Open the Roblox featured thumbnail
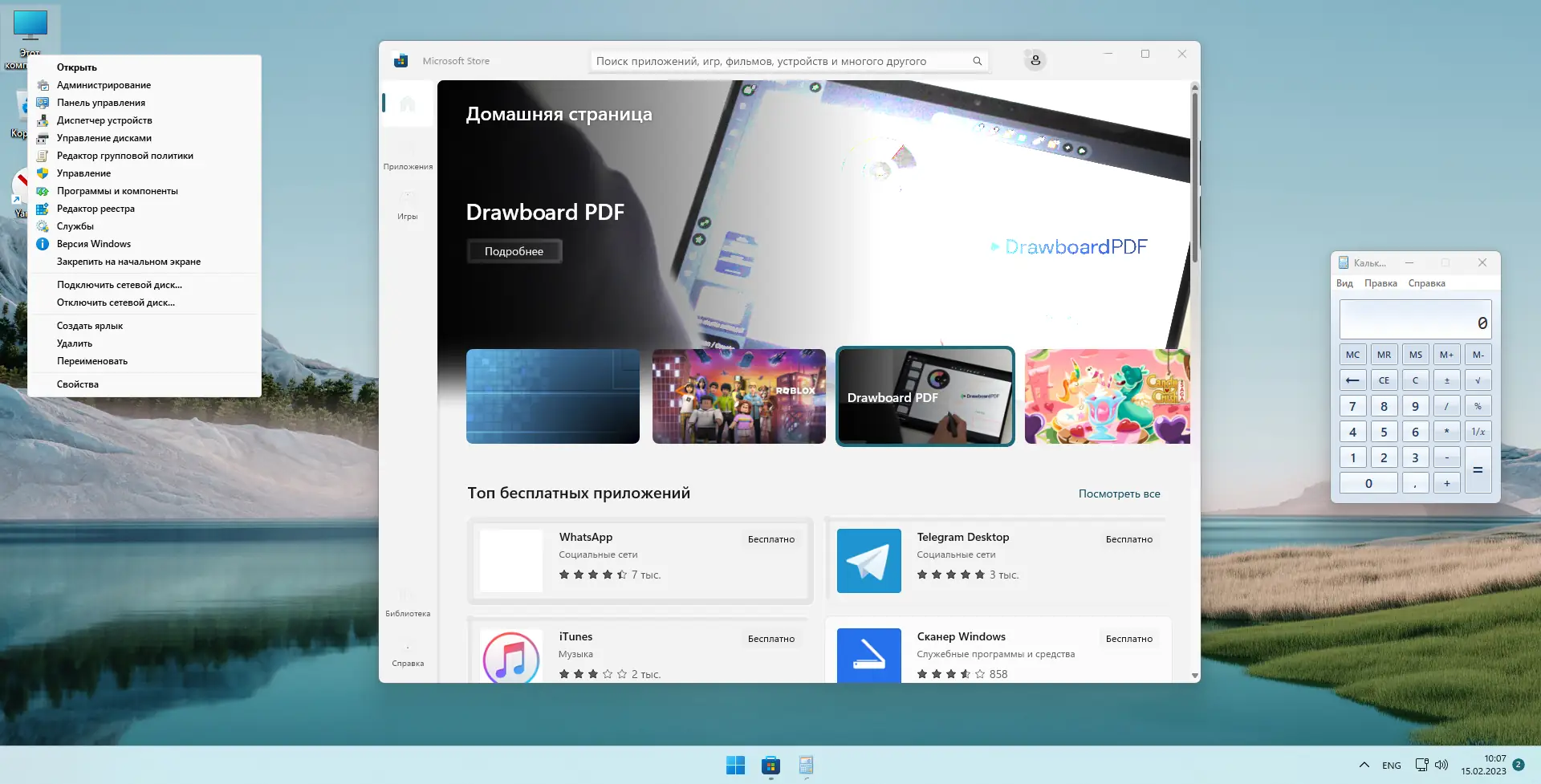This screenshot has width=1541, height=784. click(x=738, y=396)
